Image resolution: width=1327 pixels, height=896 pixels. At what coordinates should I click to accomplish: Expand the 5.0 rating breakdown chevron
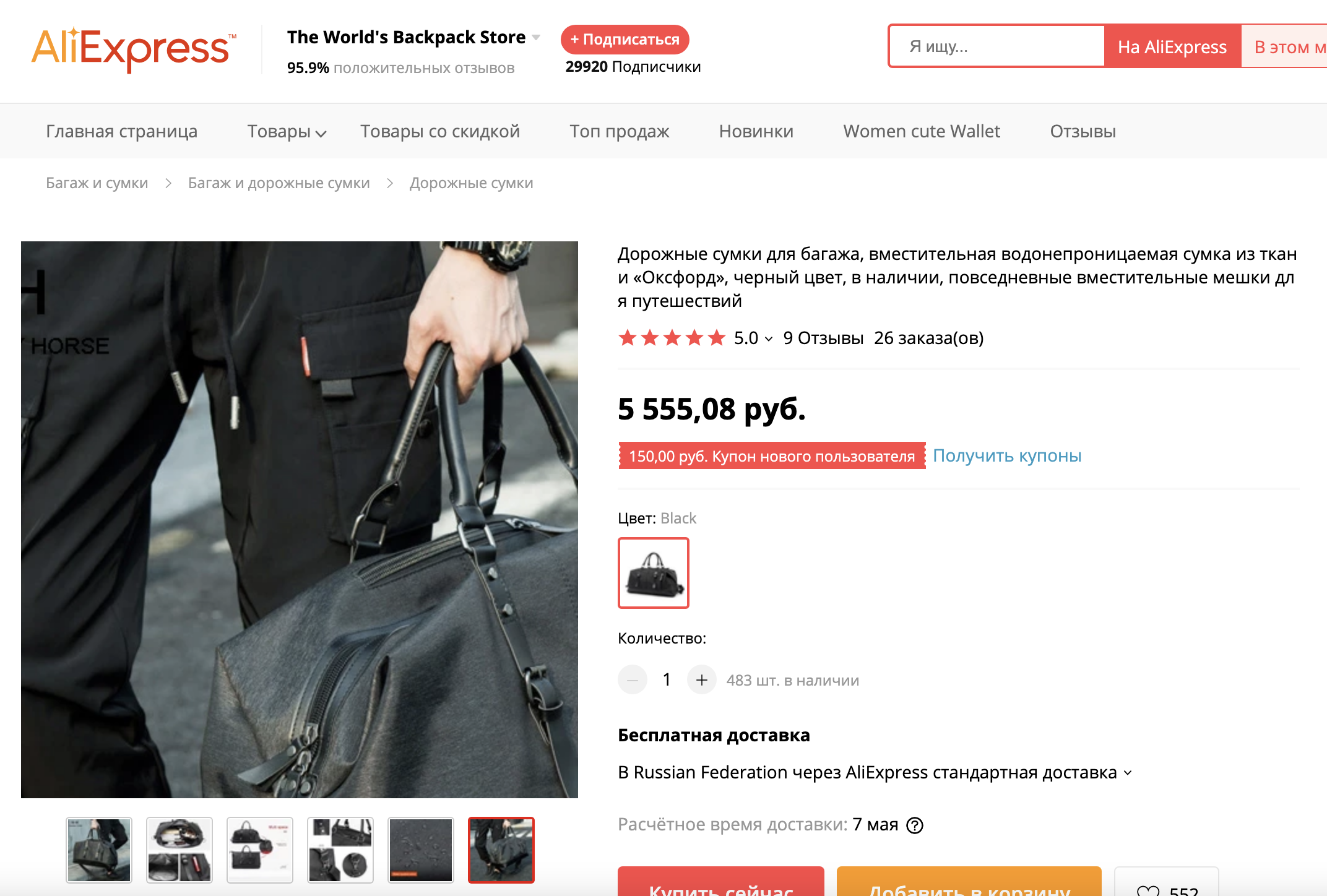click(769, 338)
